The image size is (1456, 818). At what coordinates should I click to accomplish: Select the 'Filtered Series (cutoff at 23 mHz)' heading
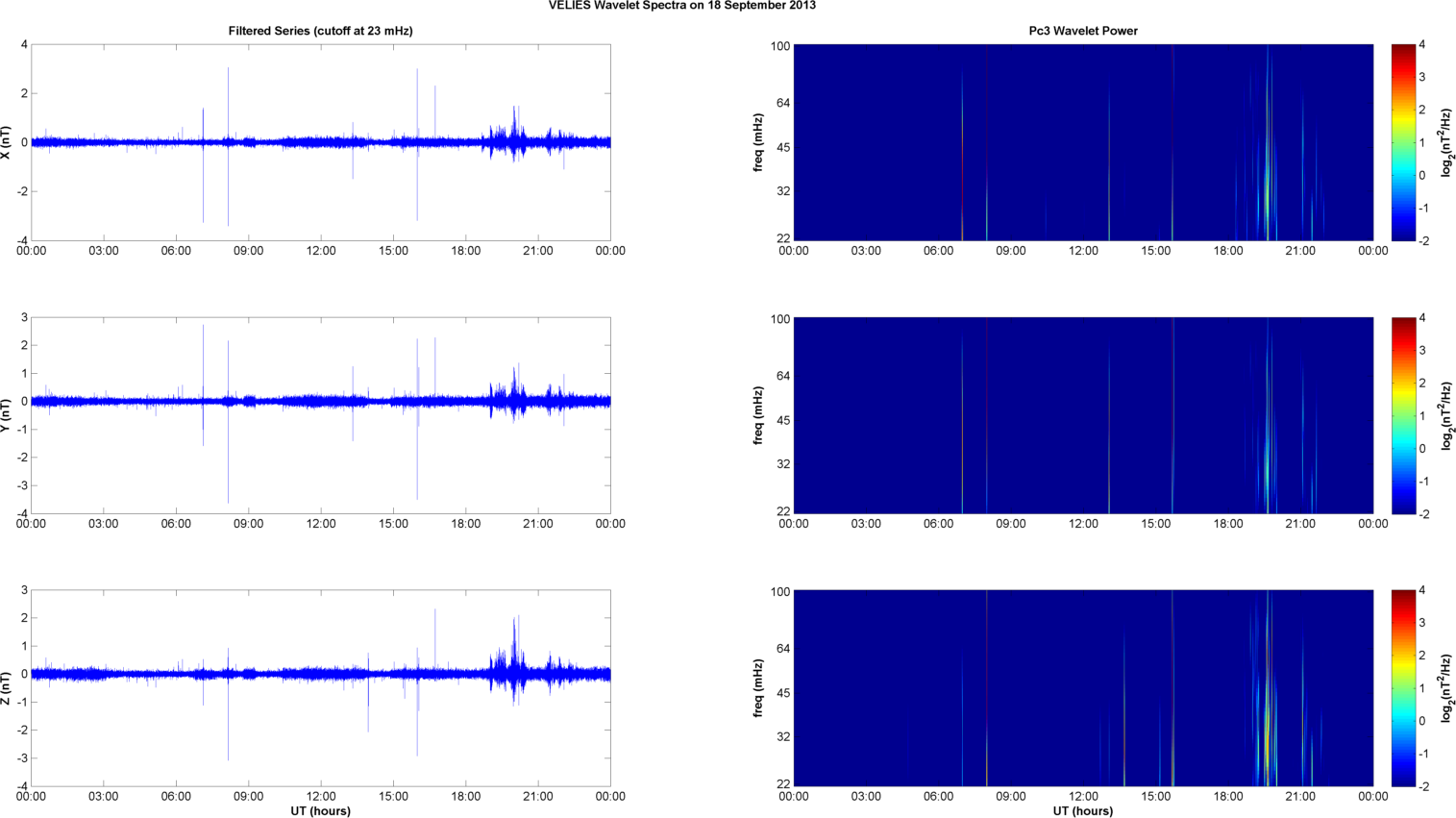(x=320, y=31)
